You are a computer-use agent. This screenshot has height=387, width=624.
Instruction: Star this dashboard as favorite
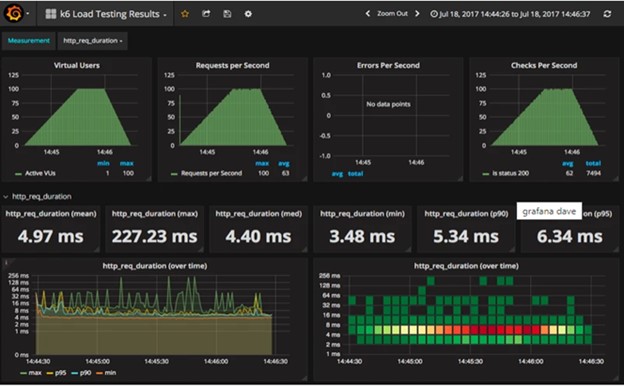tap(185, 14)
